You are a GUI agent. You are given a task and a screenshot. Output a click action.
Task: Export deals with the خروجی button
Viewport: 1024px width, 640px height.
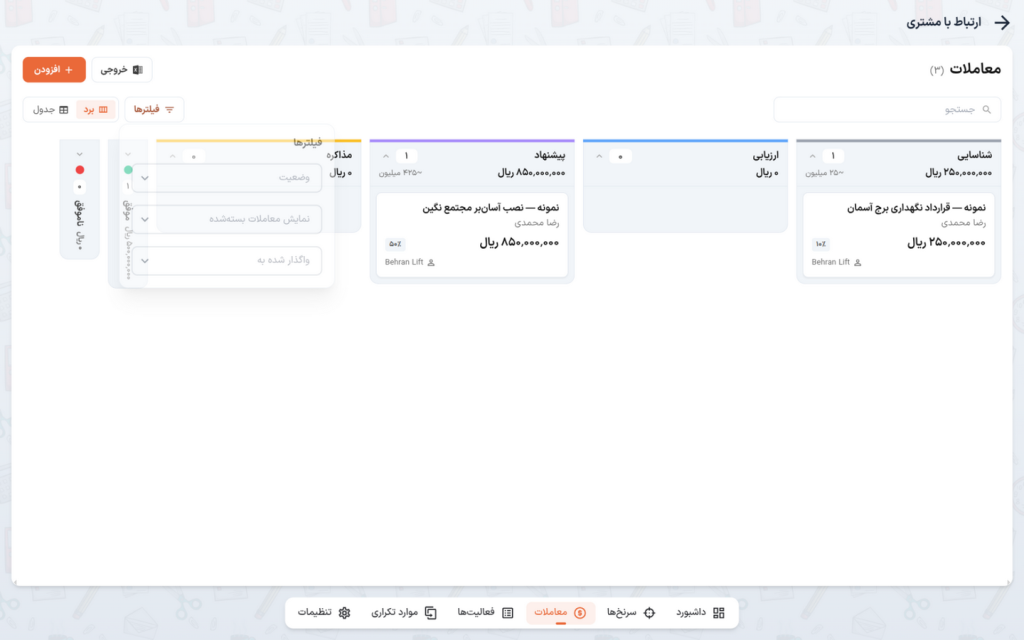(121, 70)
